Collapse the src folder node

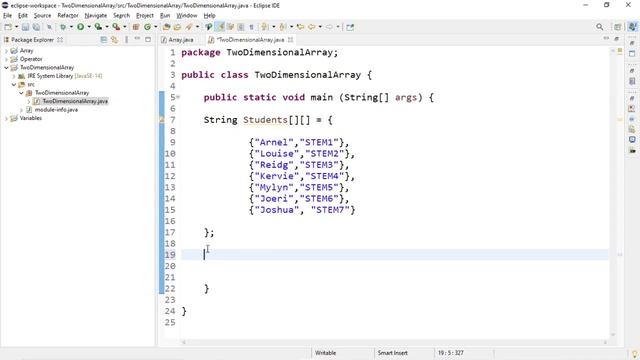tap(14, 84)
